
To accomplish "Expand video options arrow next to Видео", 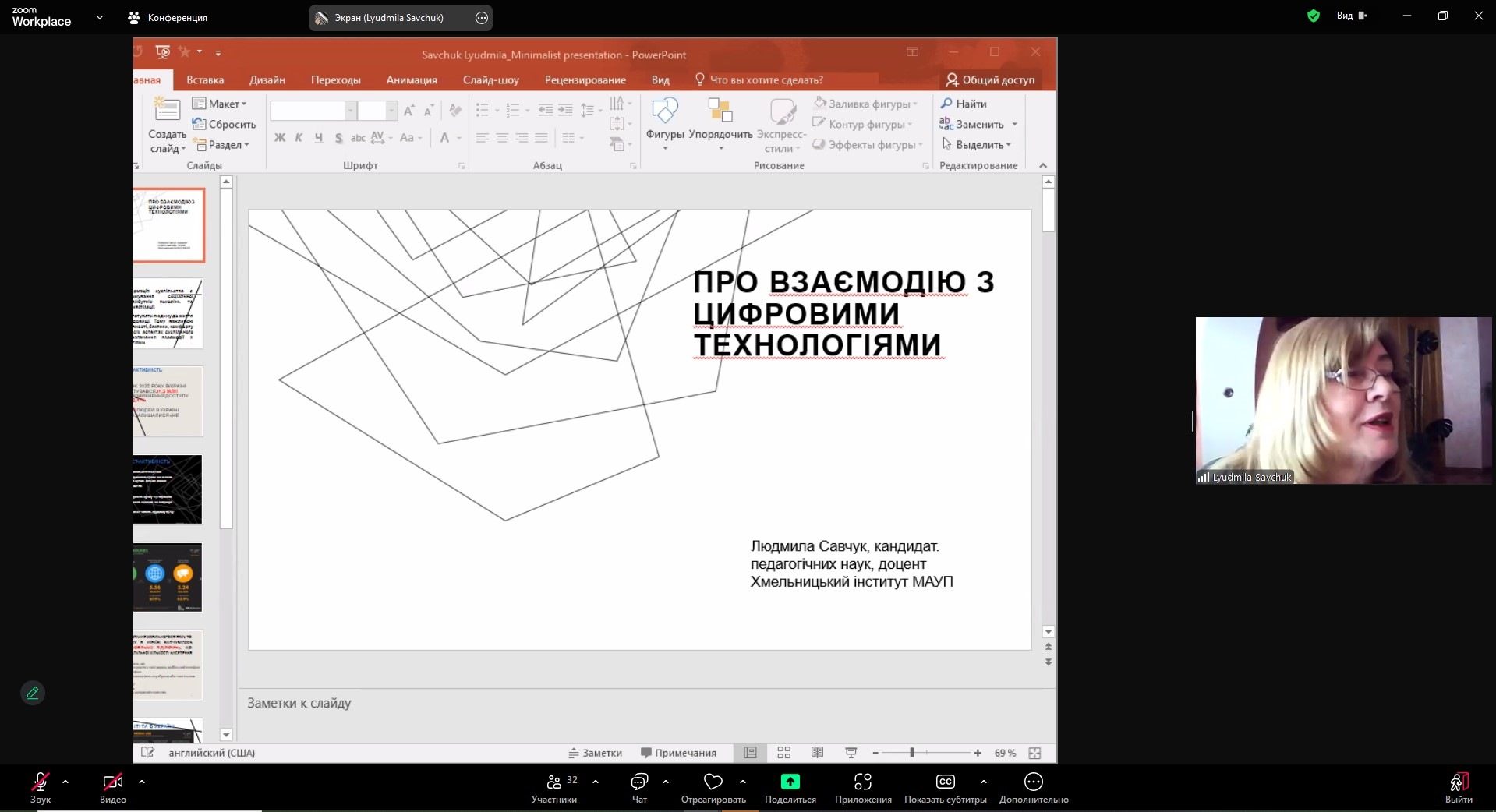I will click(142, 781).
